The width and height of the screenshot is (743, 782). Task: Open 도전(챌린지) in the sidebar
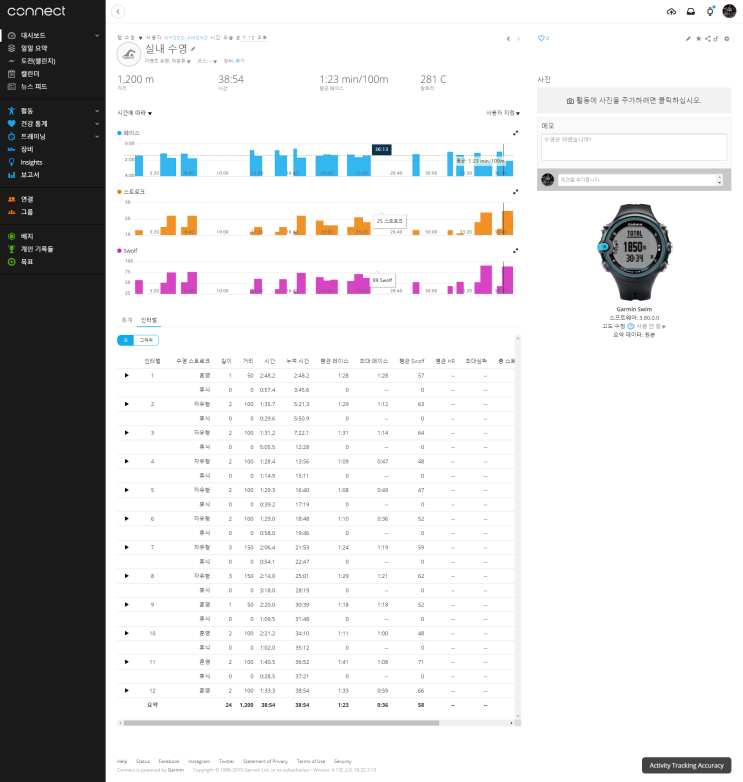coord(38,61)
